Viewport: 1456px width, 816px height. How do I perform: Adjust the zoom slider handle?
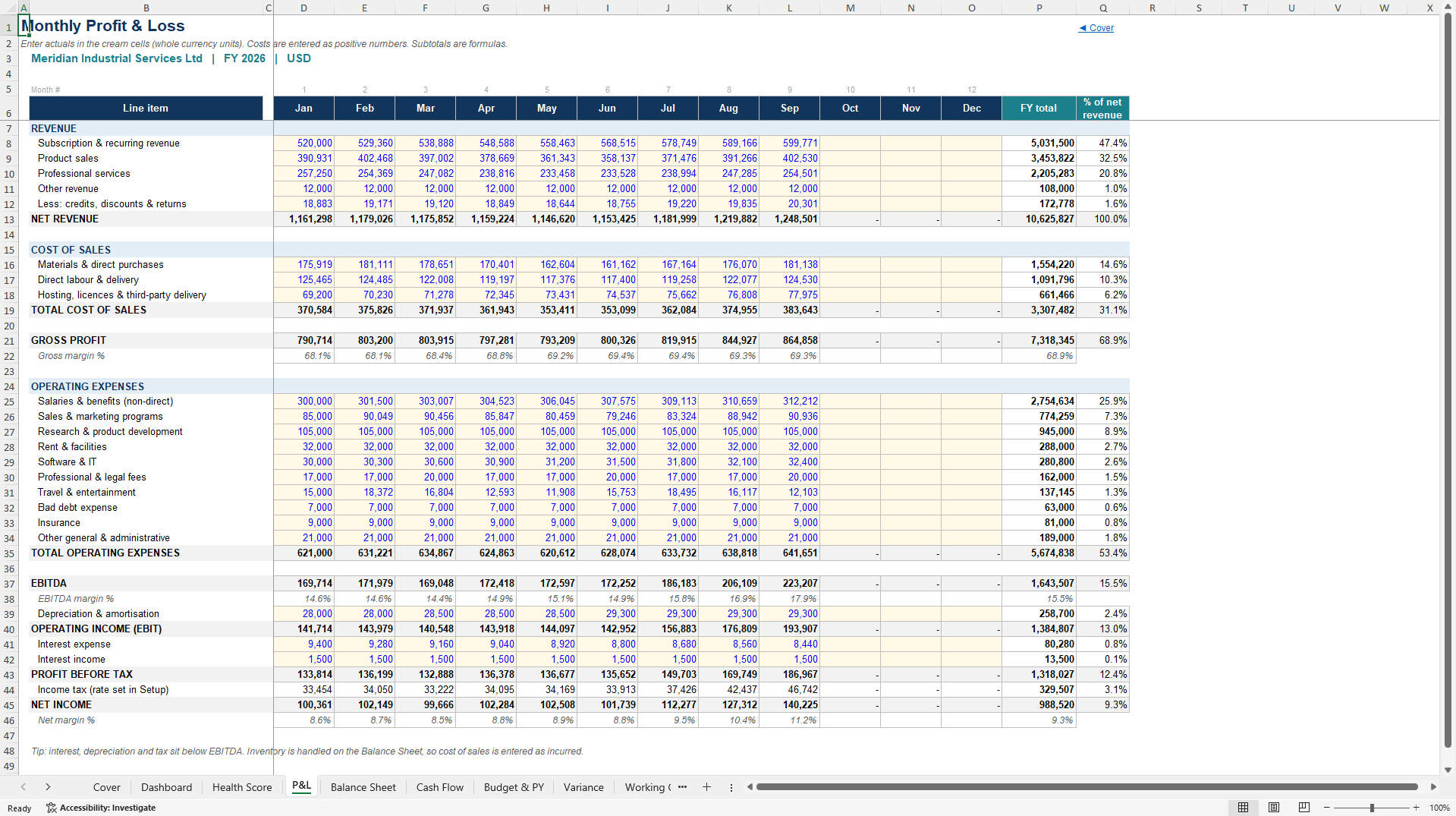coord(1372,808)
